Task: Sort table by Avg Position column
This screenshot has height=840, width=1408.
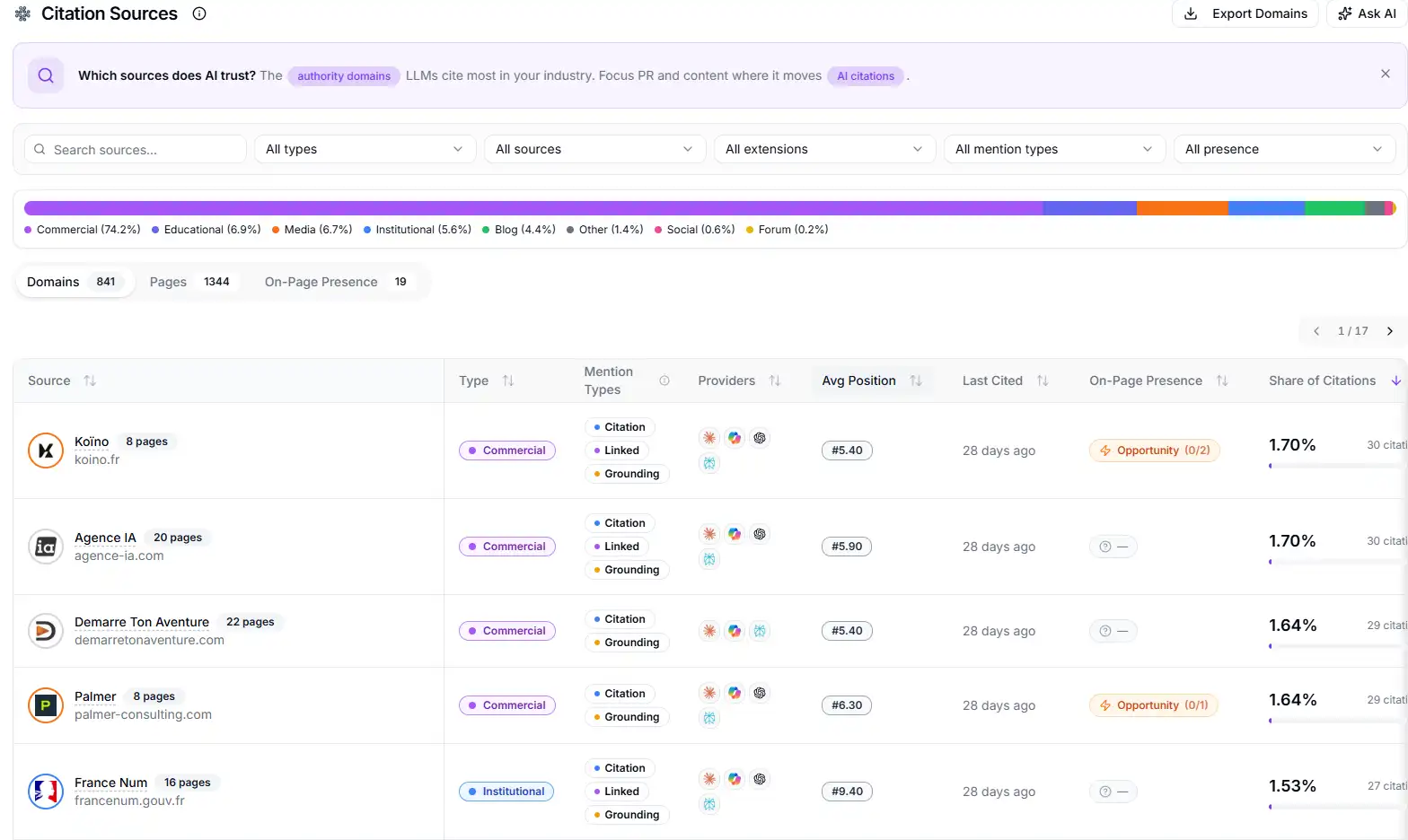Action: tap(916, 381)
